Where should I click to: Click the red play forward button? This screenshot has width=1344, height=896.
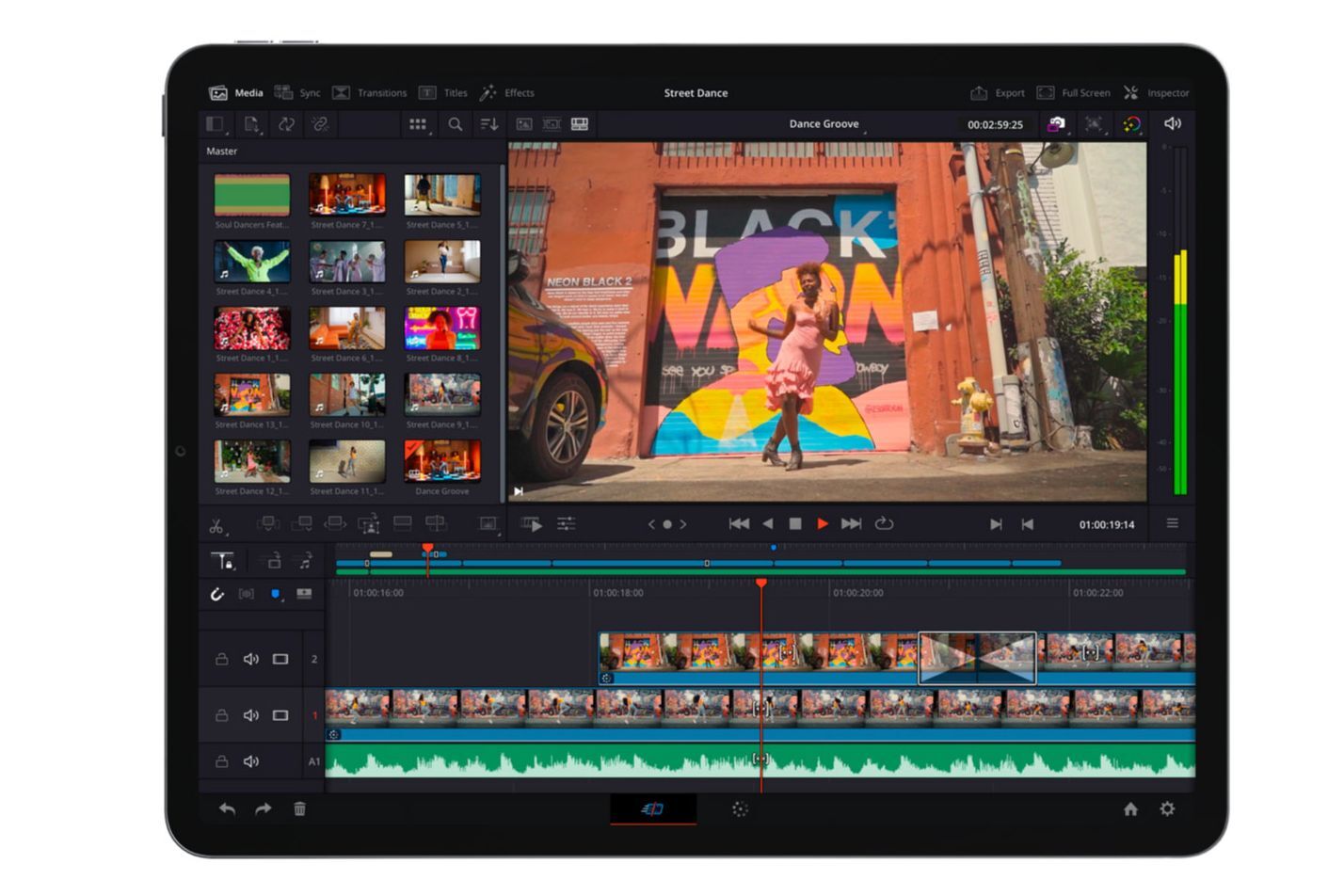pyautogui.click(x=823, y=524)
